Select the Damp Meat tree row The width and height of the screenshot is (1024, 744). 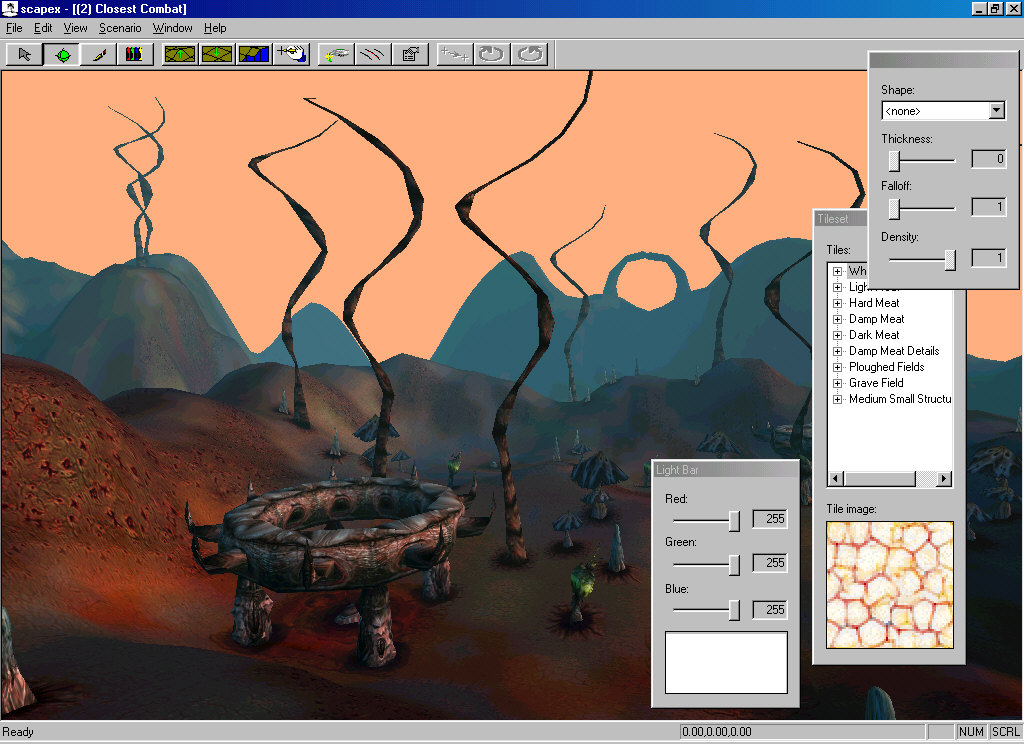coord(876,319)
